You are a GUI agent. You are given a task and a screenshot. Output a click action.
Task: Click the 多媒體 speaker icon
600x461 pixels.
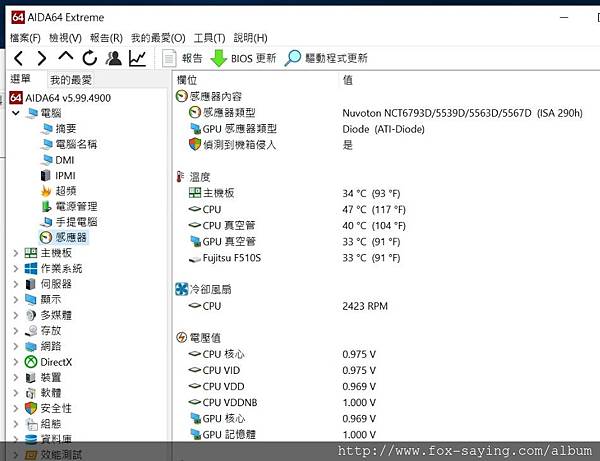(31, 315)
